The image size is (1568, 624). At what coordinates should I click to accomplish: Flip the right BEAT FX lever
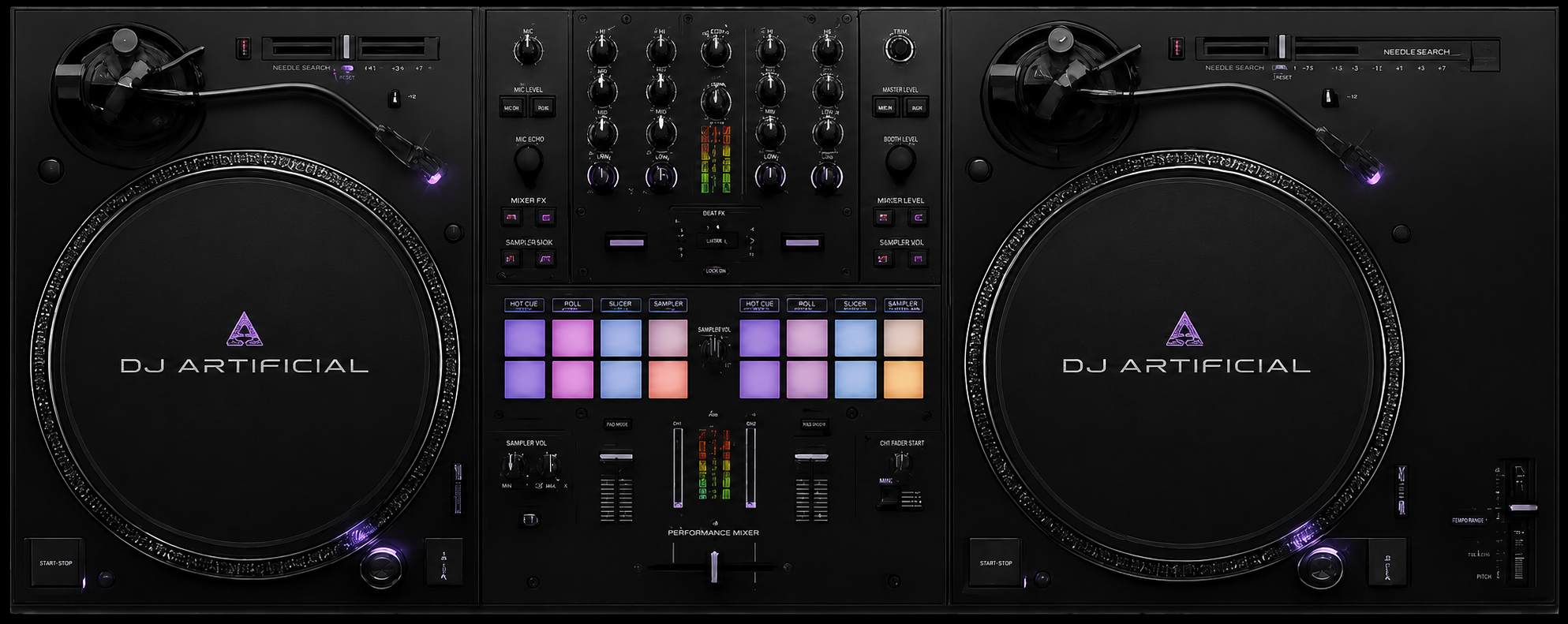click(803, 243)
